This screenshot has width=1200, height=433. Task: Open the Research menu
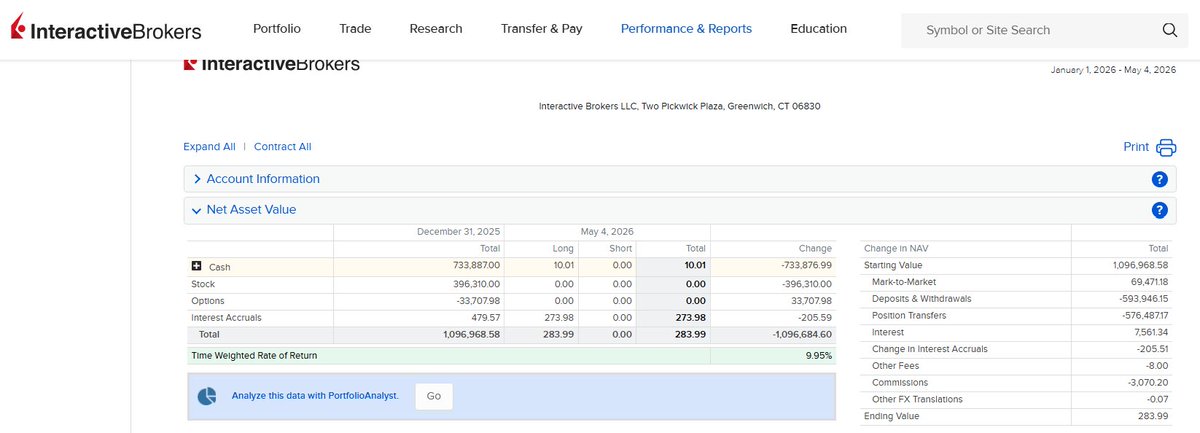436,29
